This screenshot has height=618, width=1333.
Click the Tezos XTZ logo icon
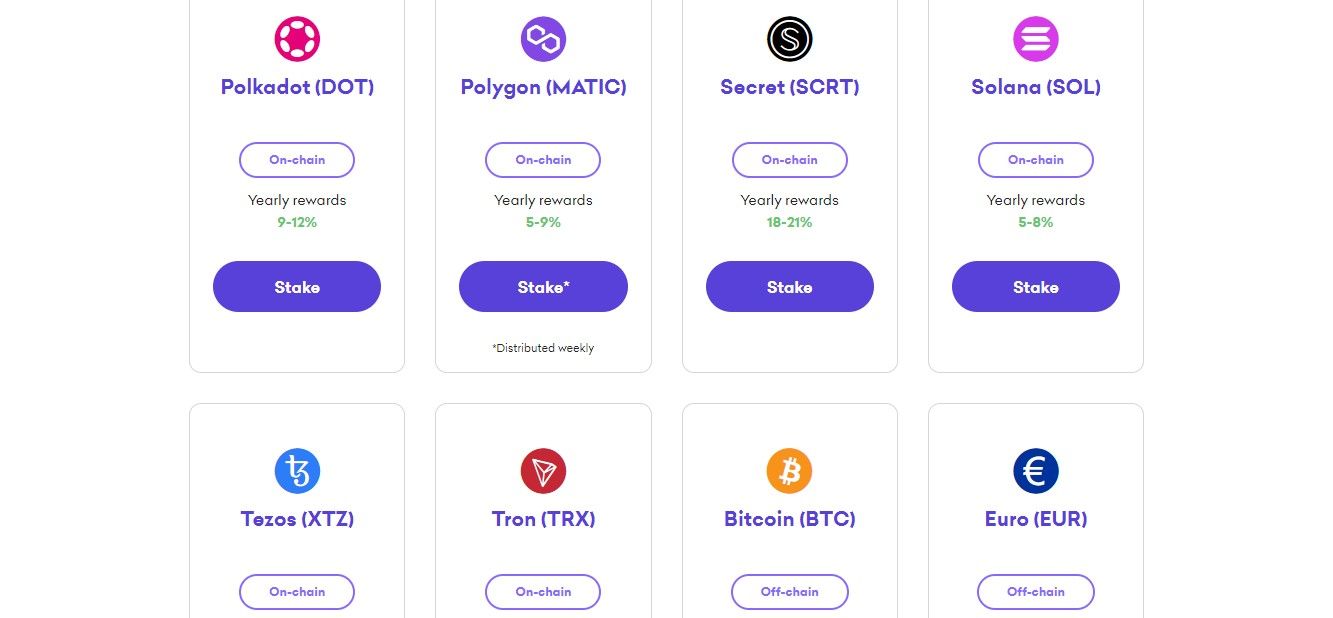point(297,471)
